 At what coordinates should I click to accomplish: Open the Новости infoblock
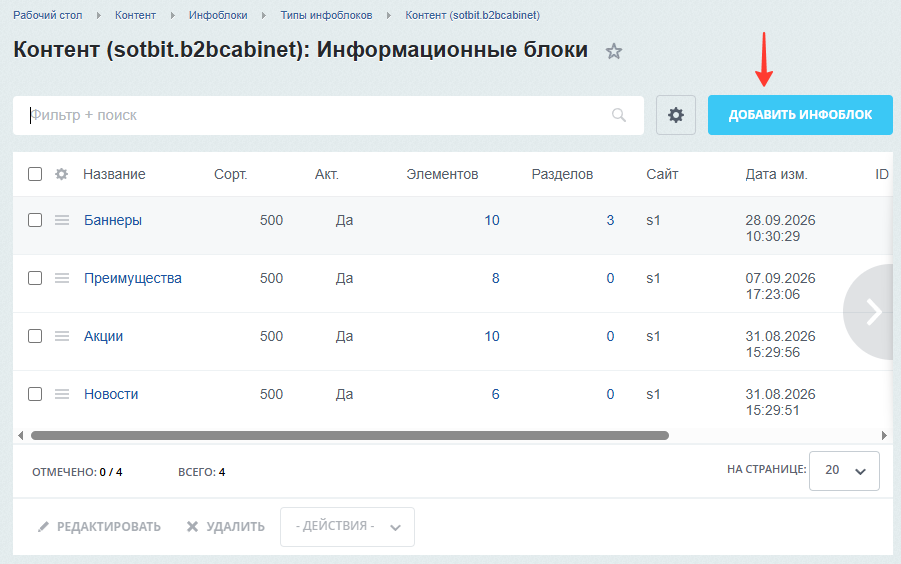pyautogui.click(x=111, y=394)
